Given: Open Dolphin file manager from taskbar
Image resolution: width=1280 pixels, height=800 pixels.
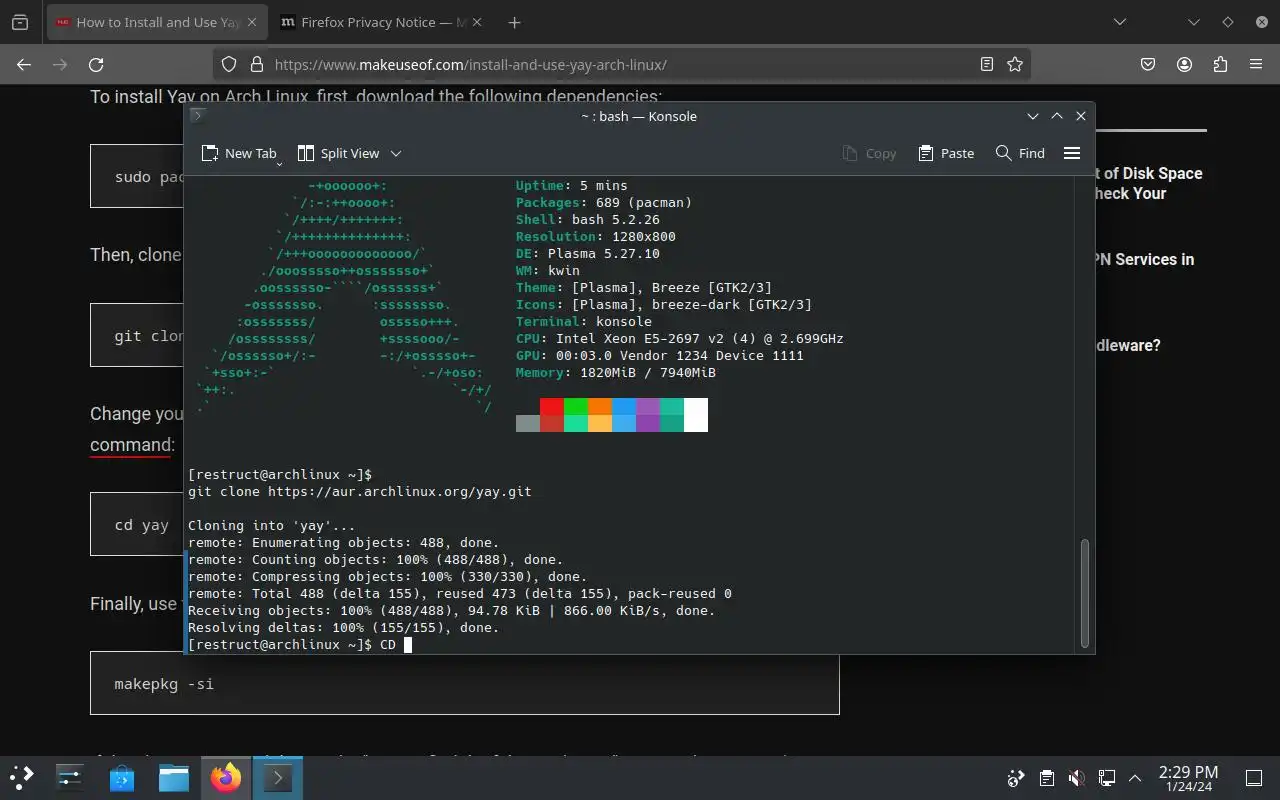Looking at the screenshot, I should click(174, 777).
